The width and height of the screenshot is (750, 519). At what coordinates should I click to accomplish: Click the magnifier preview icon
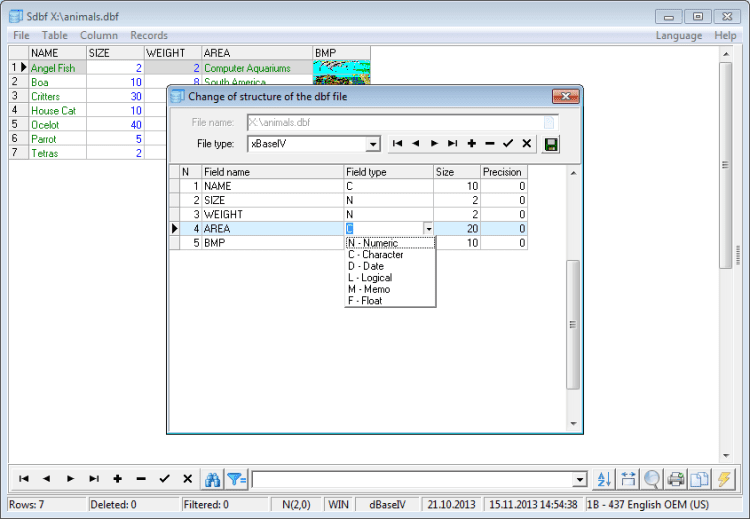pyautogui.click(x=652, y=479)
